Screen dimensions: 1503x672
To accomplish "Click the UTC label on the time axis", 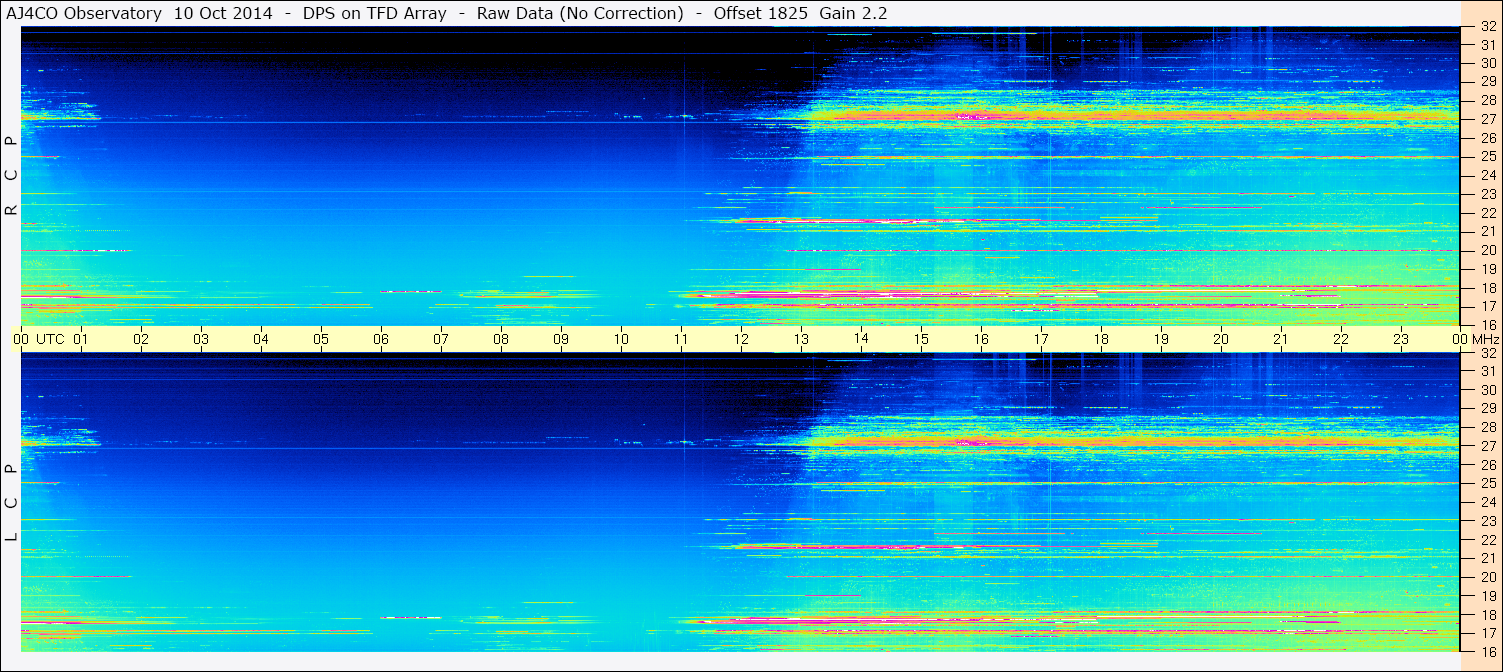I will (51, 339).
